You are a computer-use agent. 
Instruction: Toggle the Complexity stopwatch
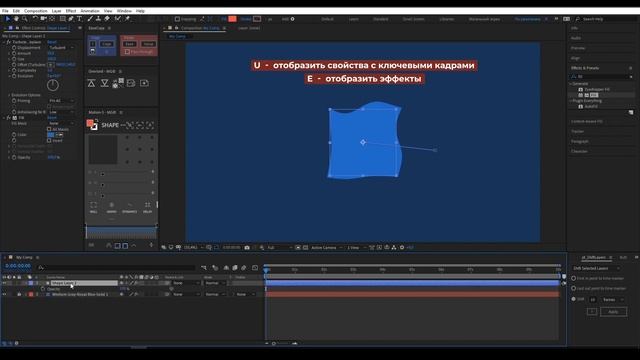(x=14, y=71)
